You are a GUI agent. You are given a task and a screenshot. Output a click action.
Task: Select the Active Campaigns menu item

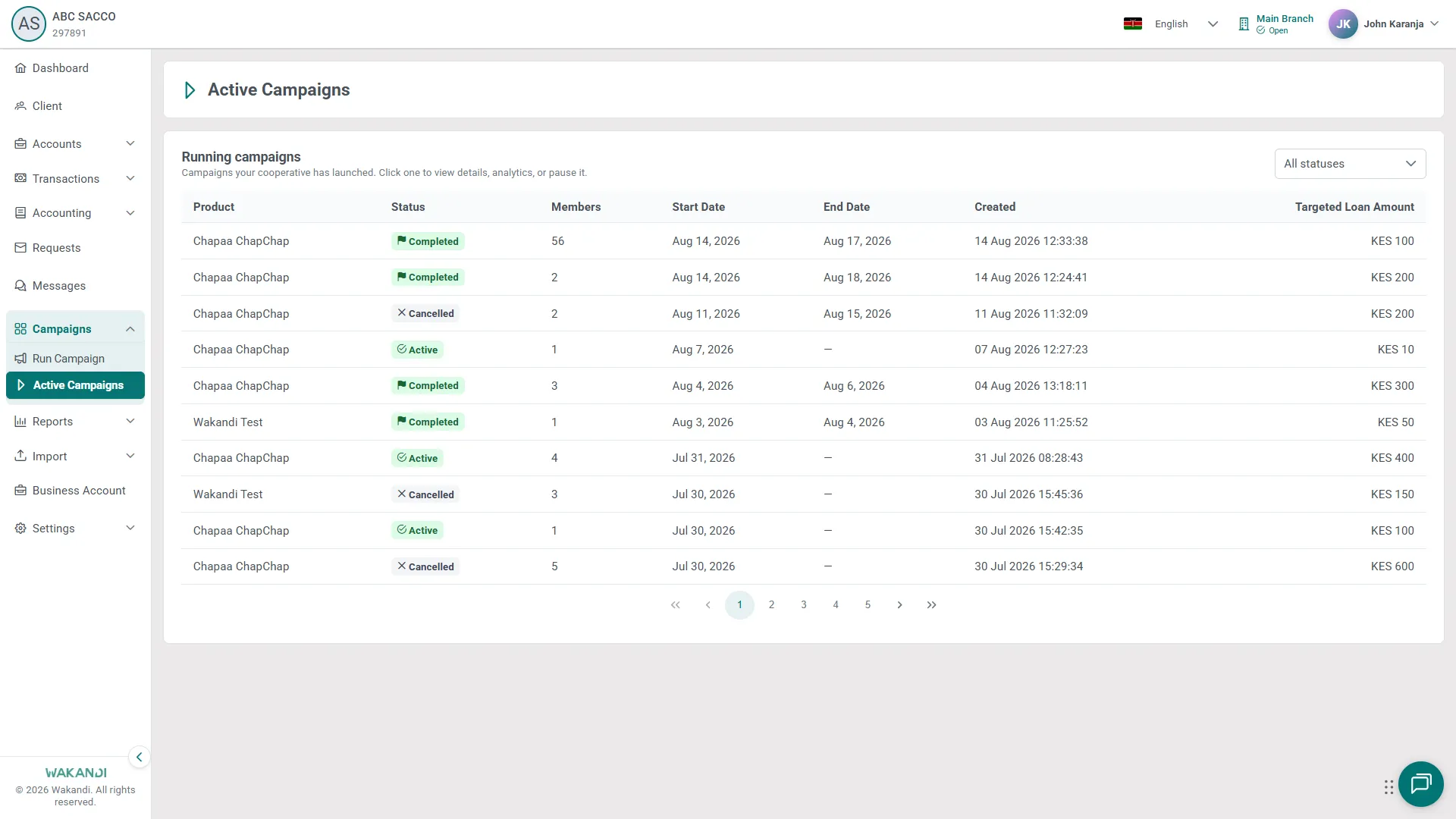tap(75, 385)
